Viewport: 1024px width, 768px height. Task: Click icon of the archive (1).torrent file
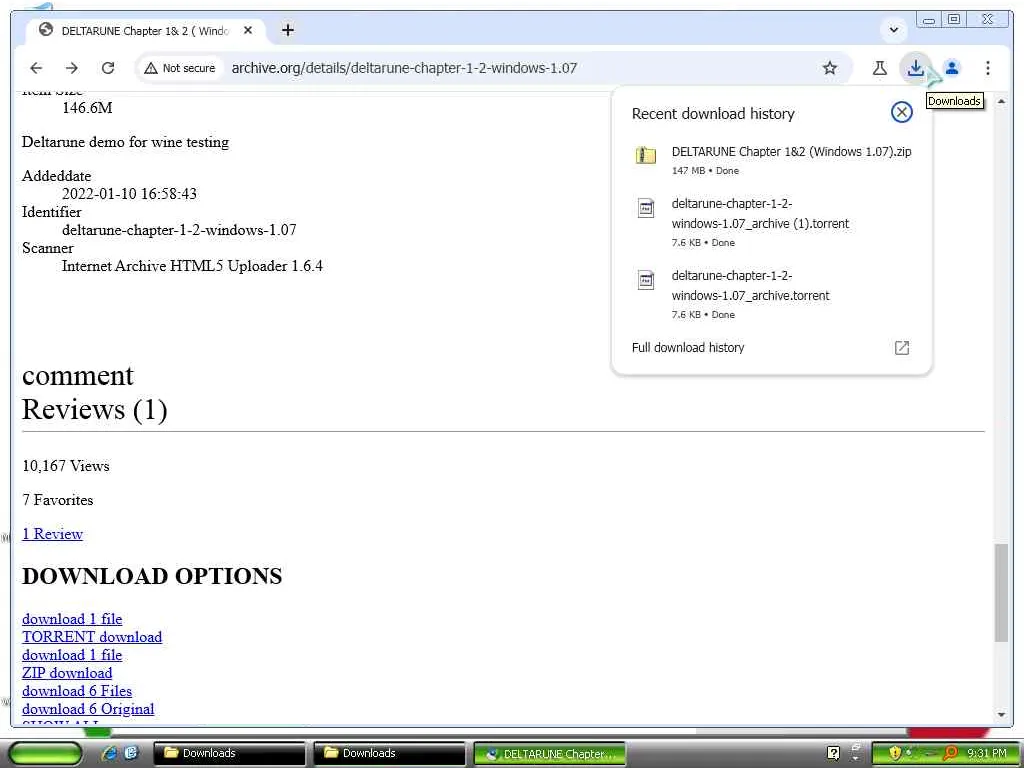(x=645, y=208)
